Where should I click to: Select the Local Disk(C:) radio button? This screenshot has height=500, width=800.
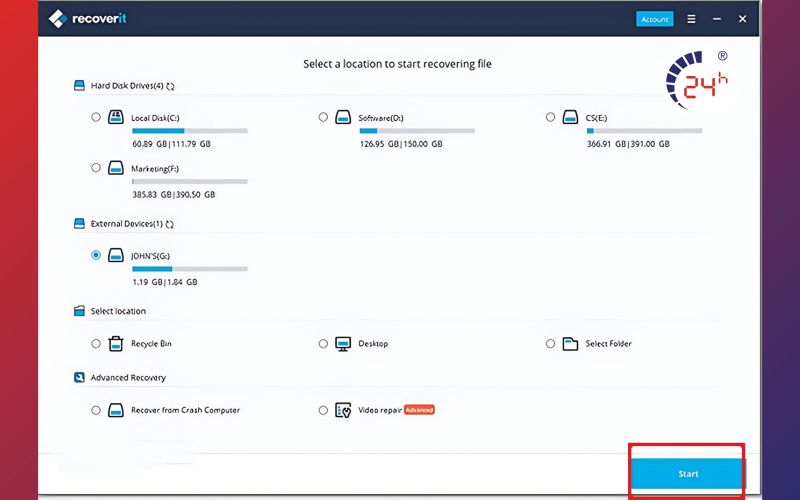[96, 117]
